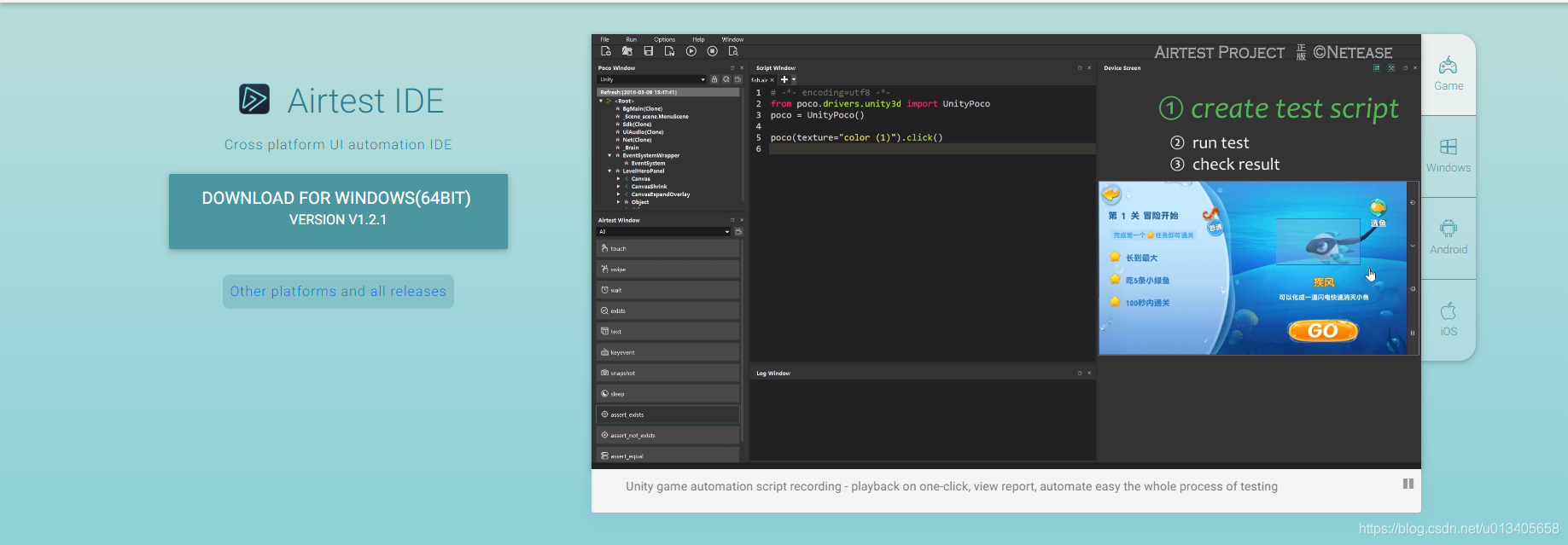Open the Run menu
This screenshot has height=545, width=1568.
632,39
